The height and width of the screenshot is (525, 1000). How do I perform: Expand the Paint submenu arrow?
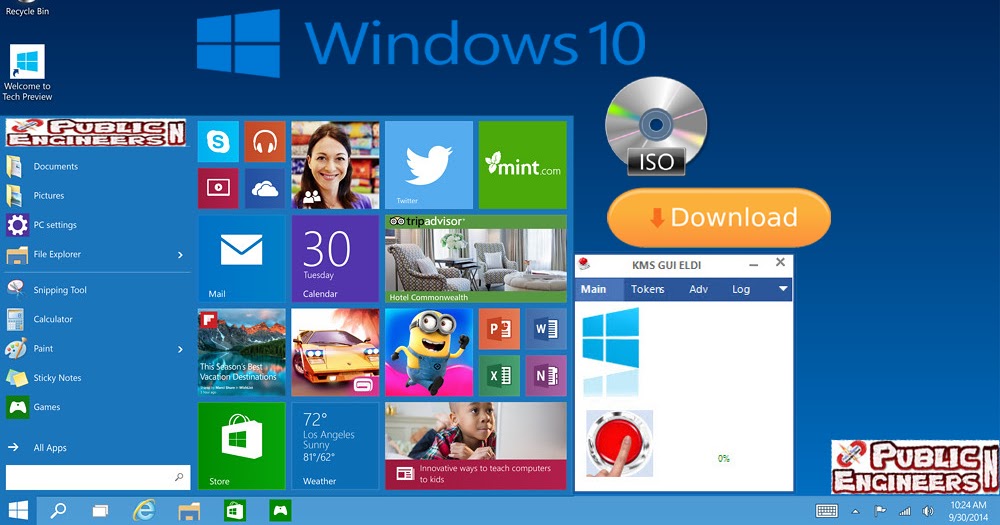point(180,349)
